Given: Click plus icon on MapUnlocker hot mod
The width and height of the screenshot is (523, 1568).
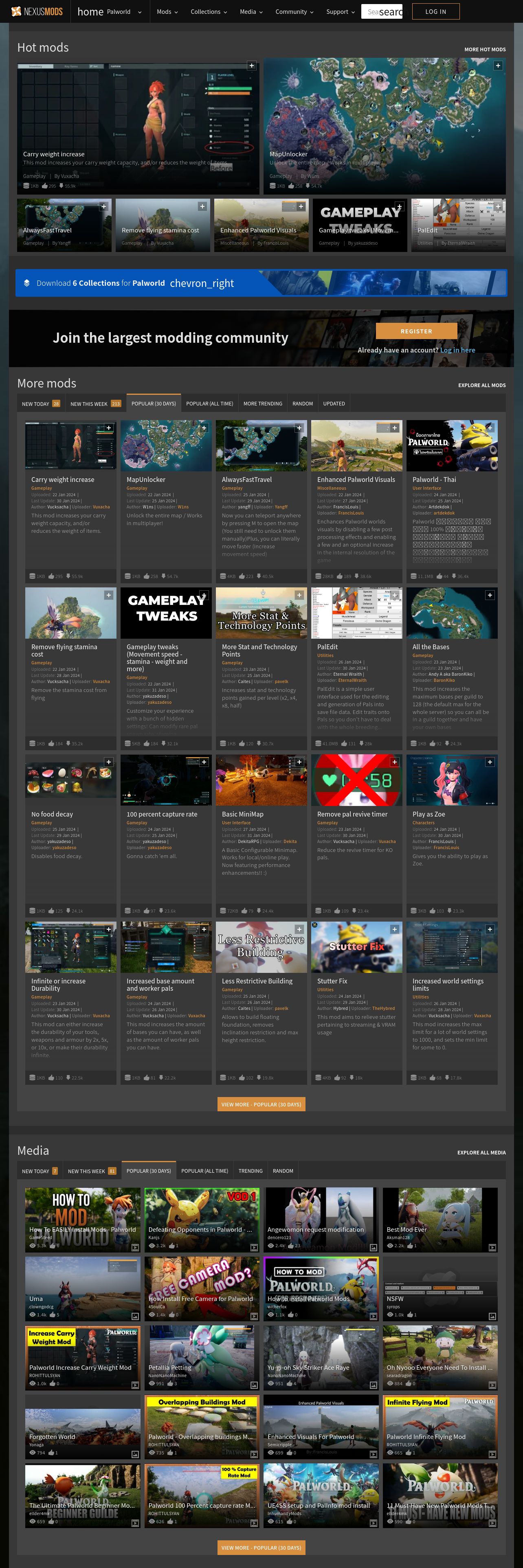Looking at the screenshot, I should click(x=498, y=66).
